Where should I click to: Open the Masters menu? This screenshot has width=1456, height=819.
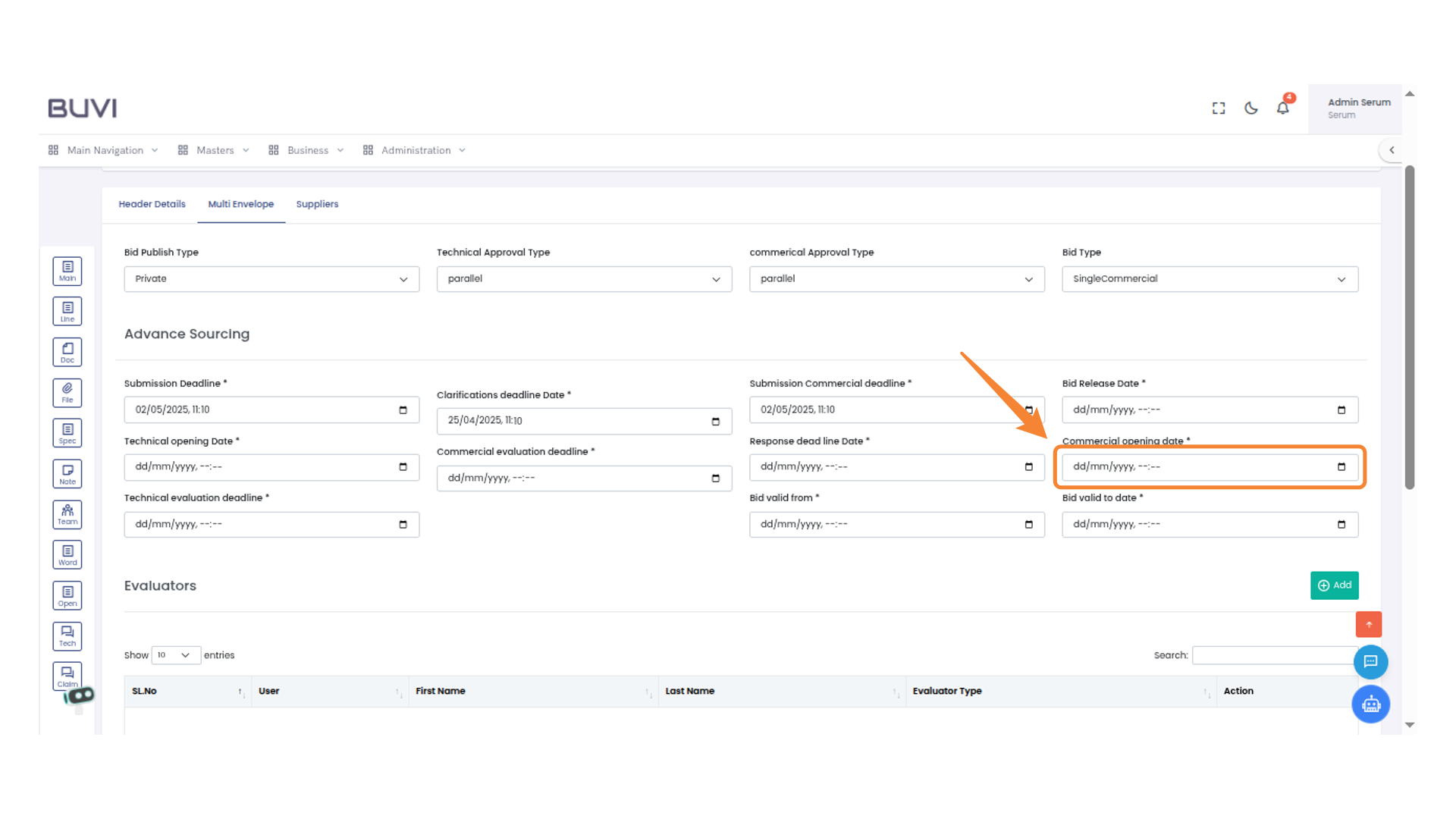coord(215,150)
